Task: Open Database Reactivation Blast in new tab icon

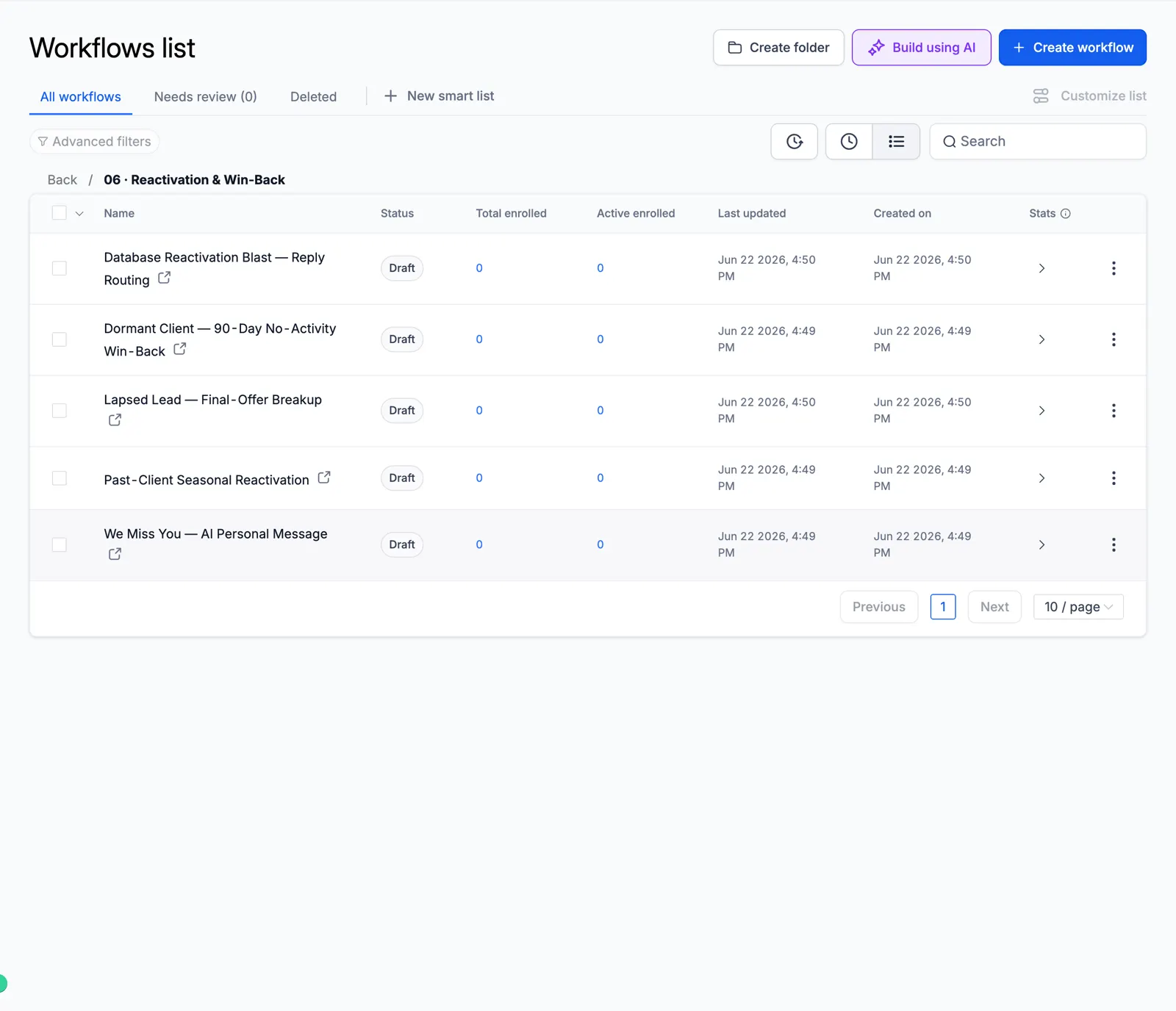Action: point(165,278)
